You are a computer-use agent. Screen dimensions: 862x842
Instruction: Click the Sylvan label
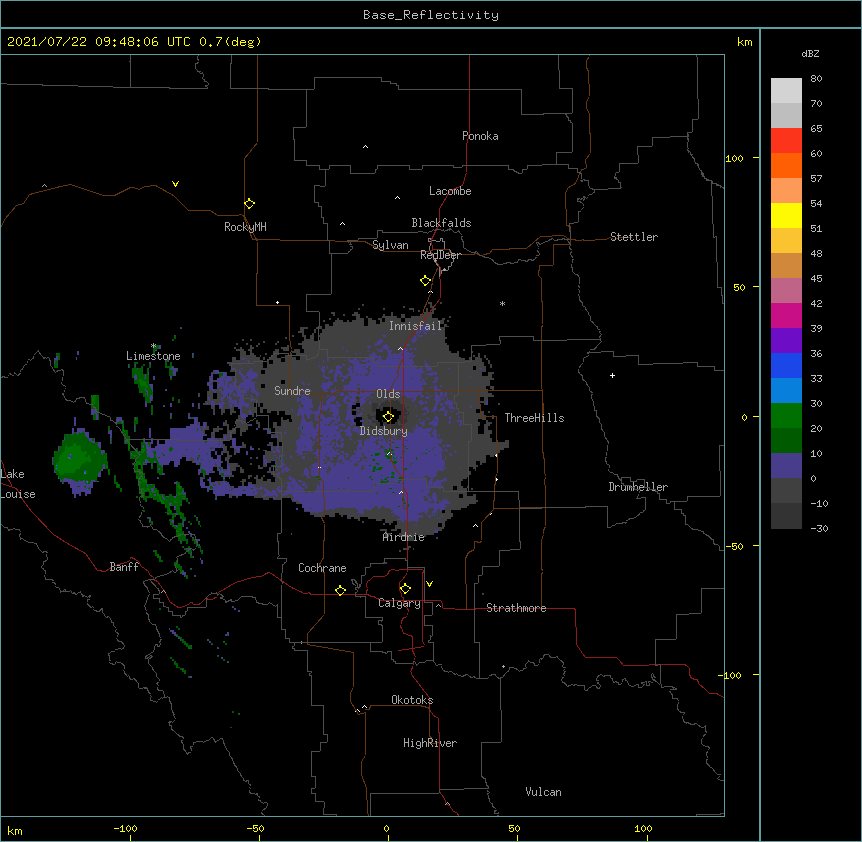pyautogui.click(x=390, y=245)
